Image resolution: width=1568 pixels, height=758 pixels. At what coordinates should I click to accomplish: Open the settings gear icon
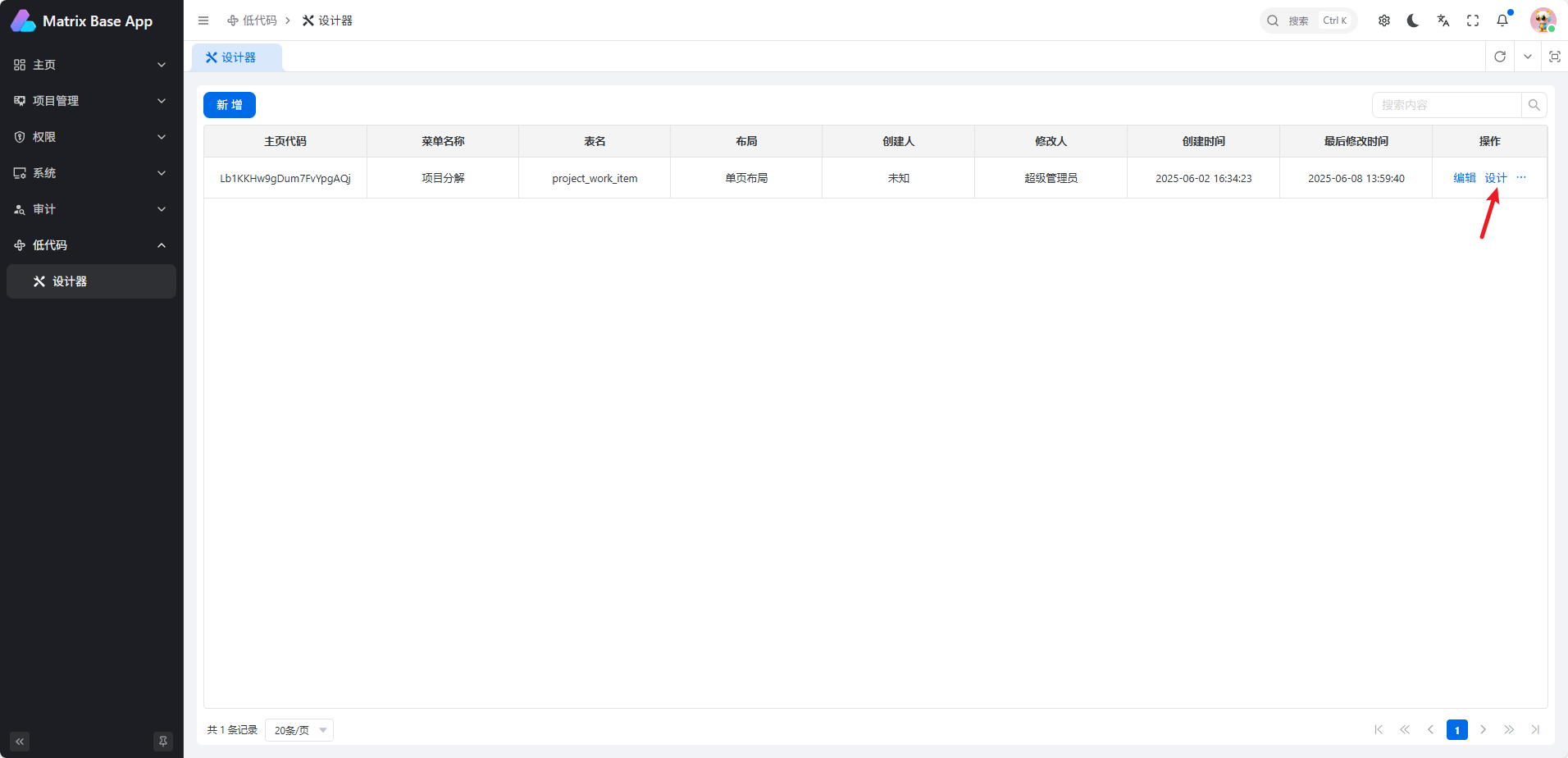pos(1384,20)
